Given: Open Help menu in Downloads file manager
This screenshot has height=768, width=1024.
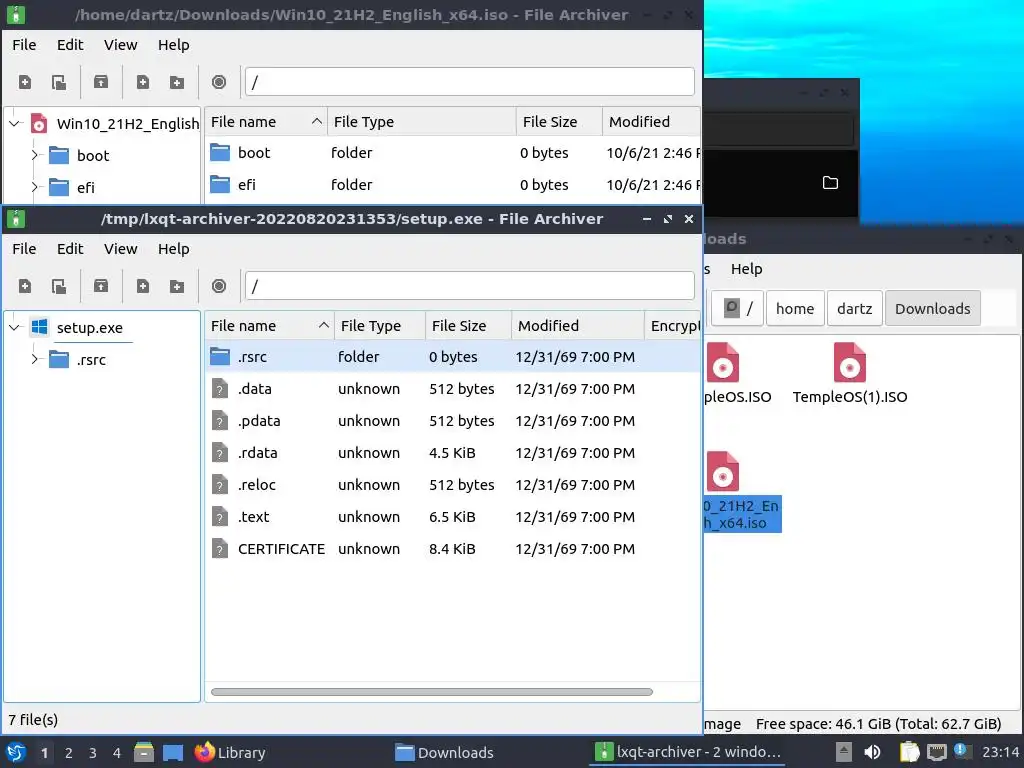Looking at the screenshot, I should pyautogui.click(x=746, y=269).
